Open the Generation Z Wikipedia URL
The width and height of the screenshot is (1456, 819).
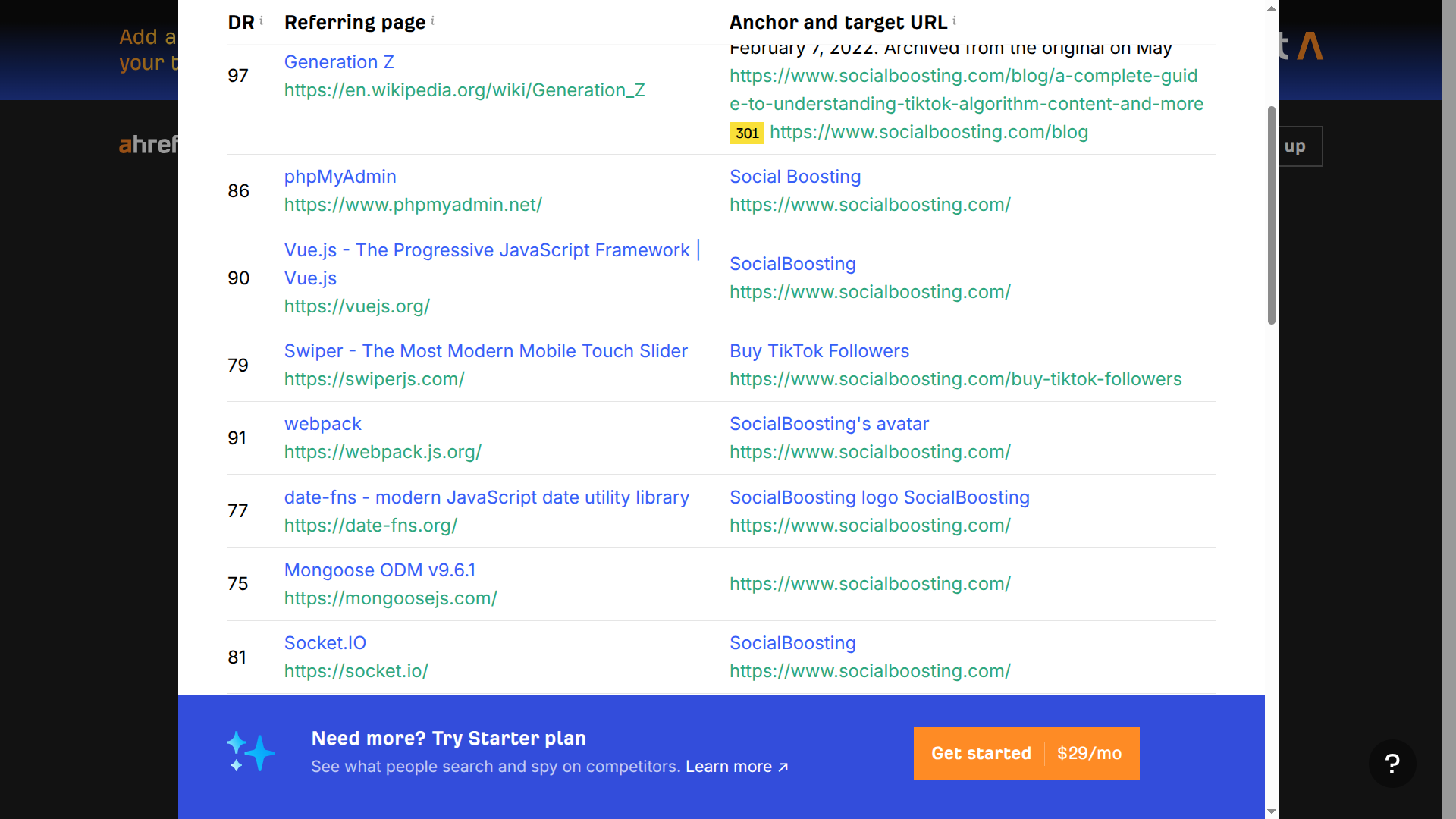pyautogui.click(x=465, y=90)
